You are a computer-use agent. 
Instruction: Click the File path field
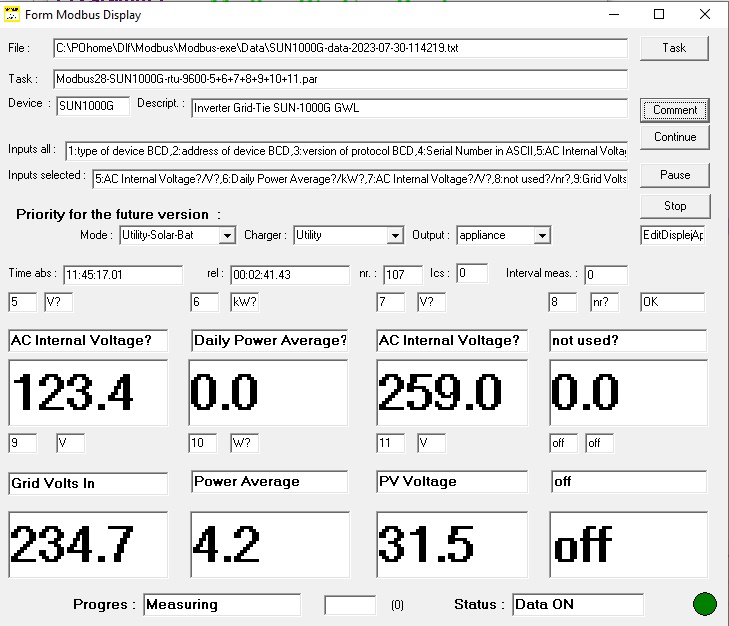tap(340, 48)
